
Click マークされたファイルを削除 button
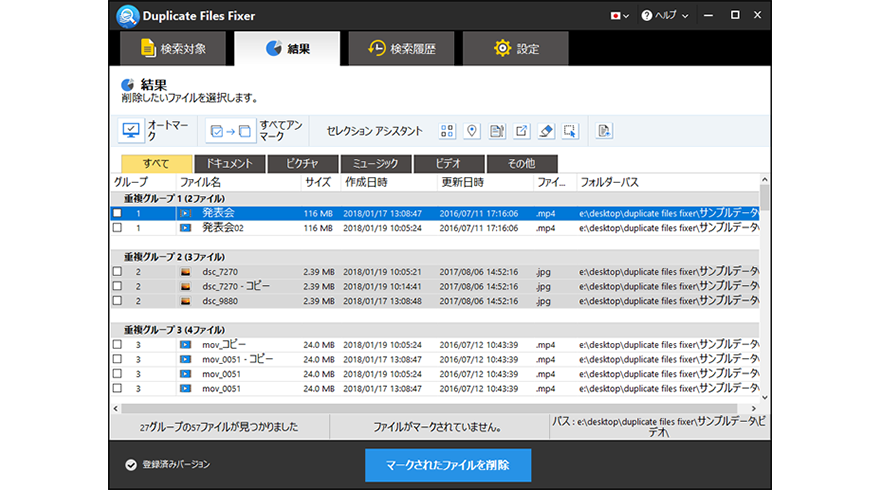(448, 465)
